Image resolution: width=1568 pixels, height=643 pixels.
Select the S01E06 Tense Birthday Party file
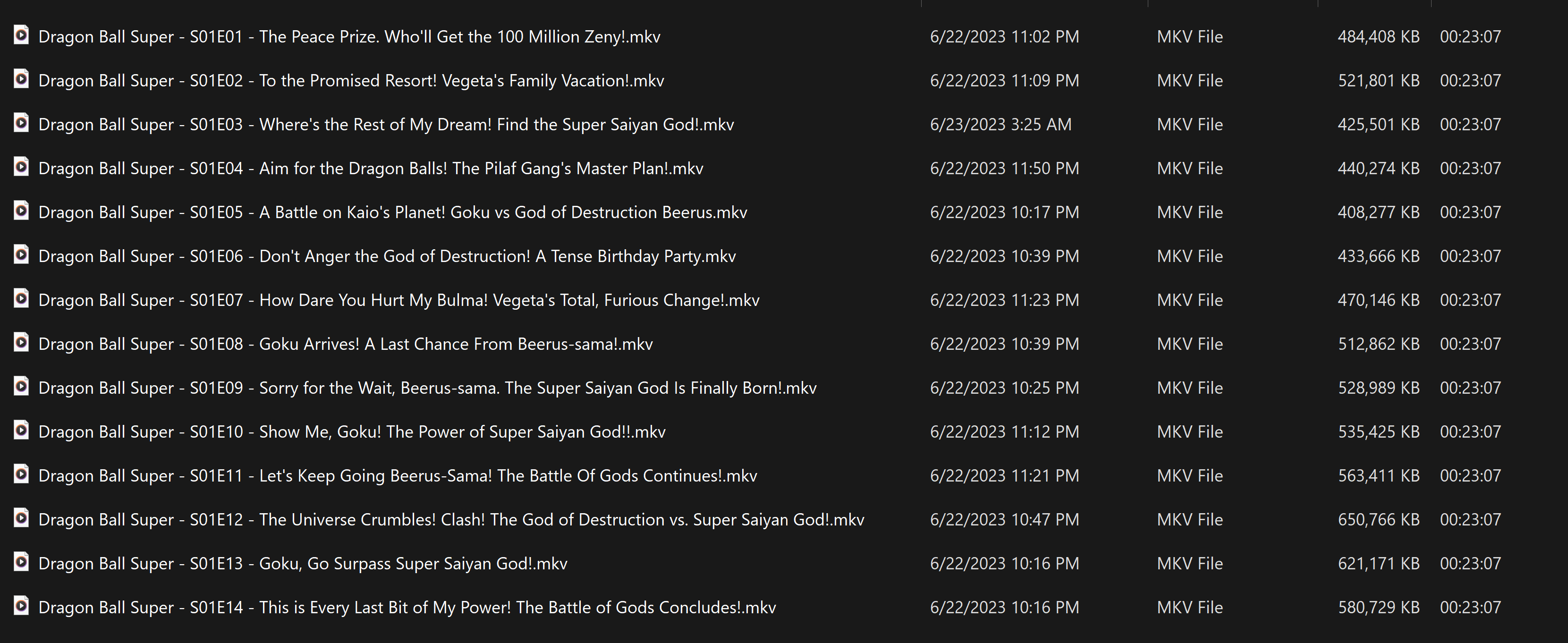[387, 256]
